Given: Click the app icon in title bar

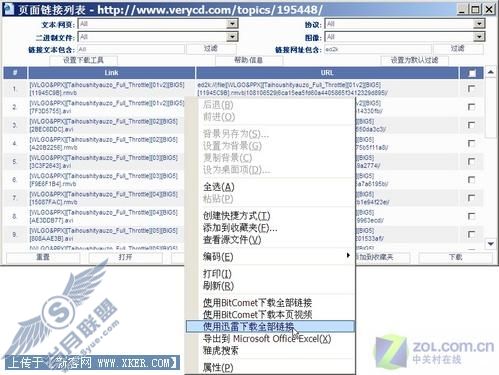Looking at the screenshot, I should [8, 9].
